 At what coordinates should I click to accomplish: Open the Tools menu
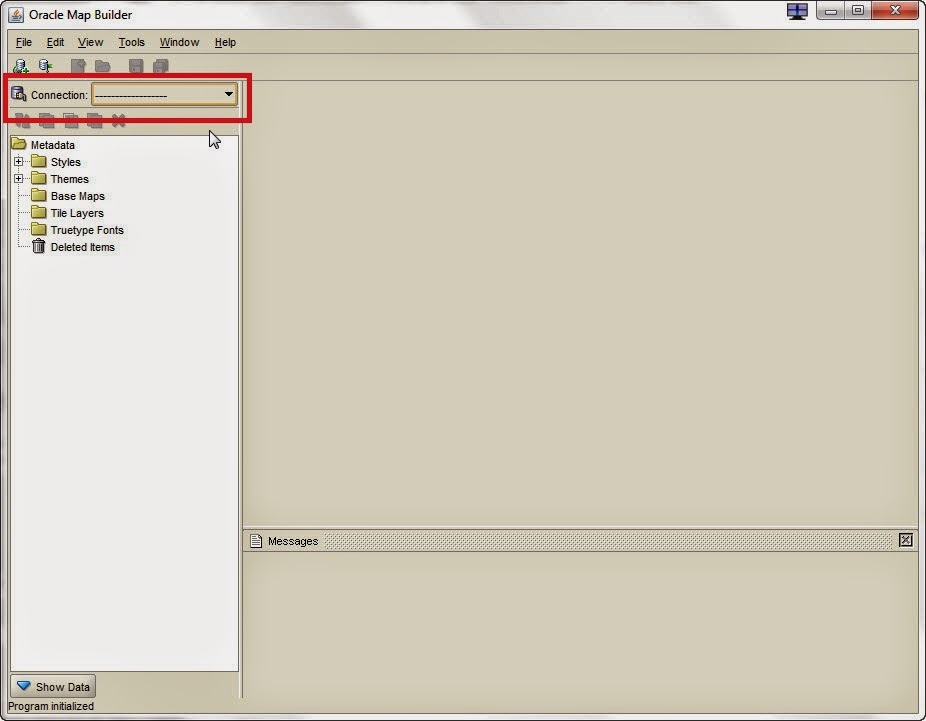click(131, 42)
